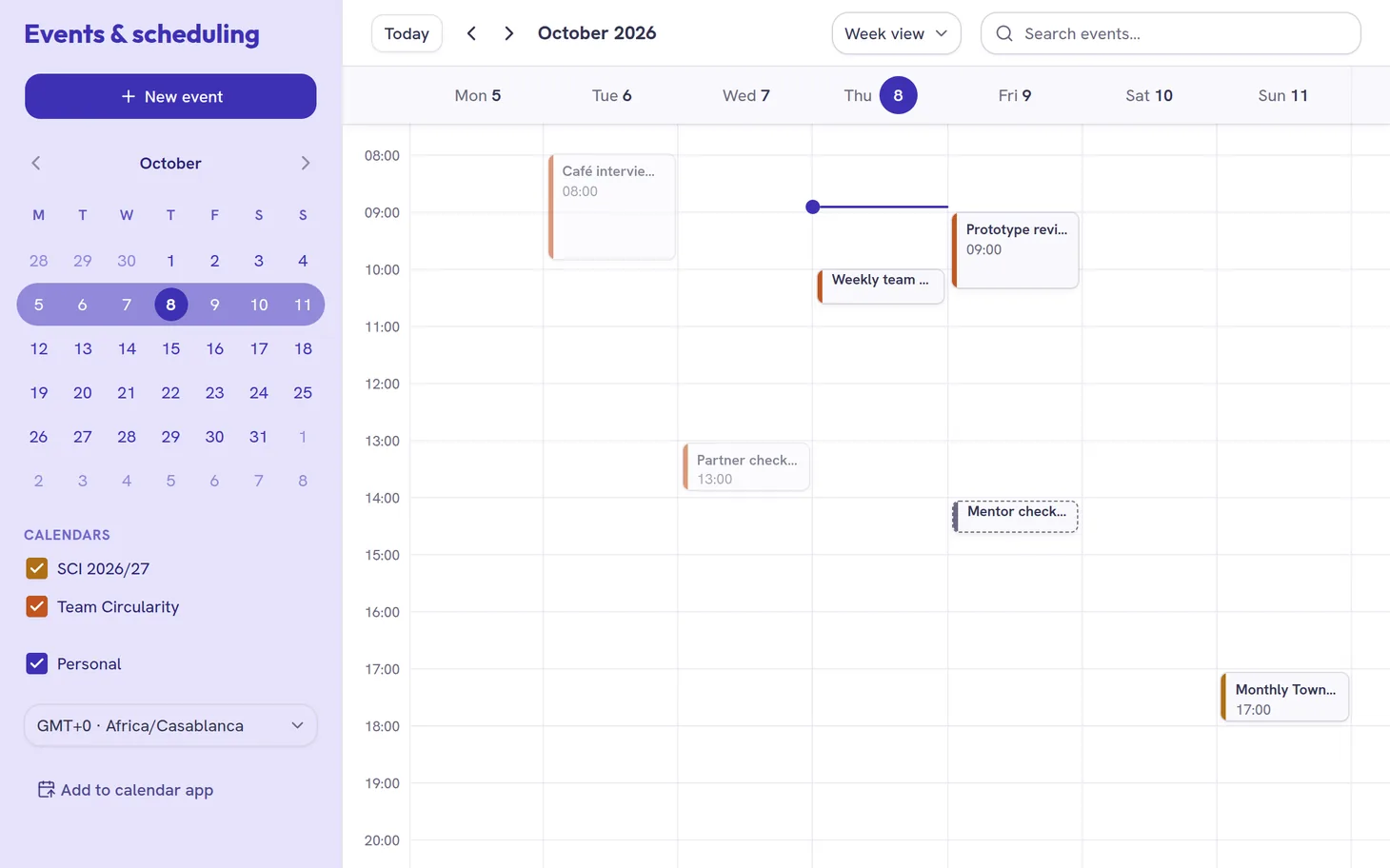Open the Café interview event on Tuesday

612,207
